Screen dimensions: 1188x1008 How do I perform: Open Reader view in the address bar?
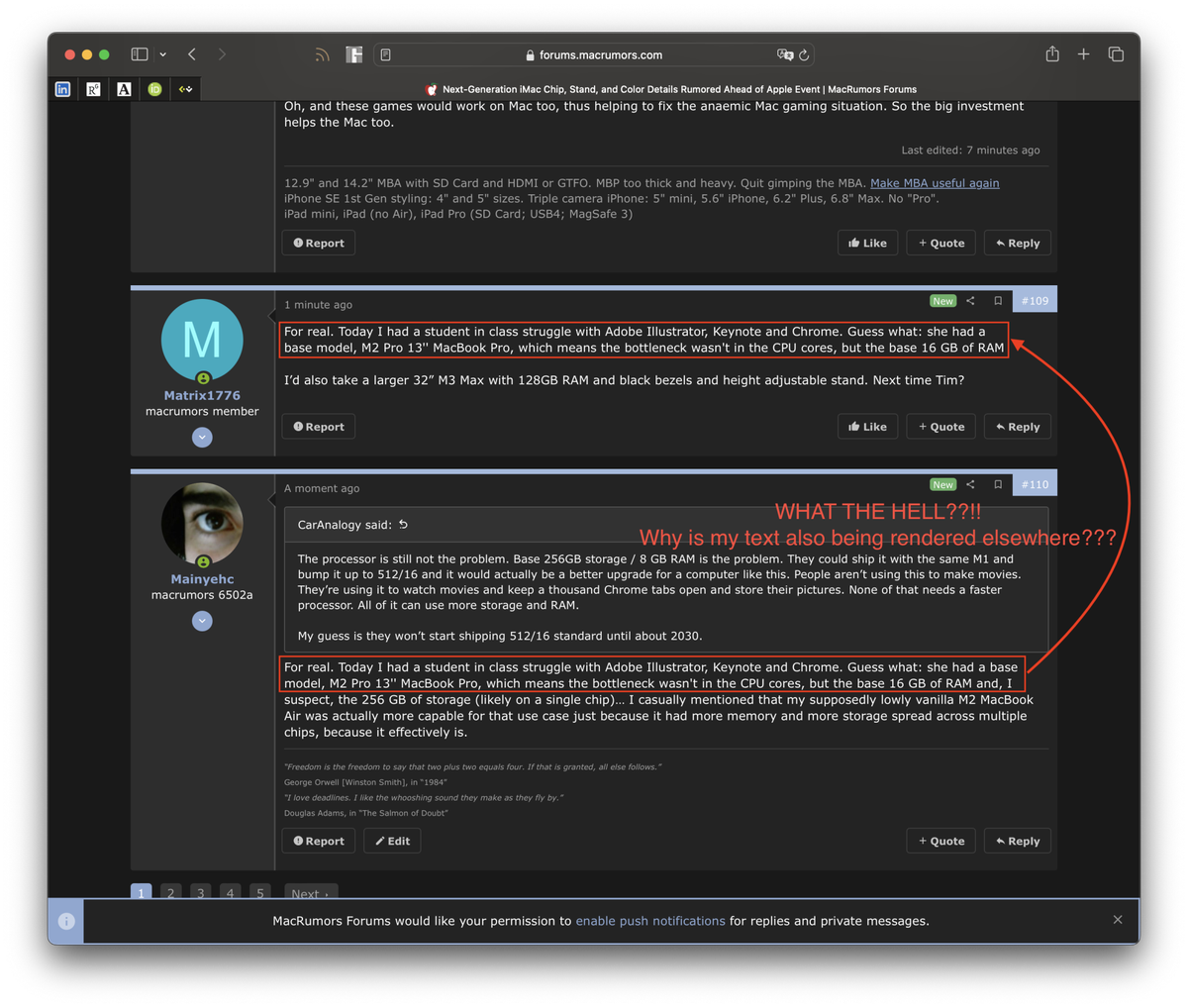(x=386, y=55)
